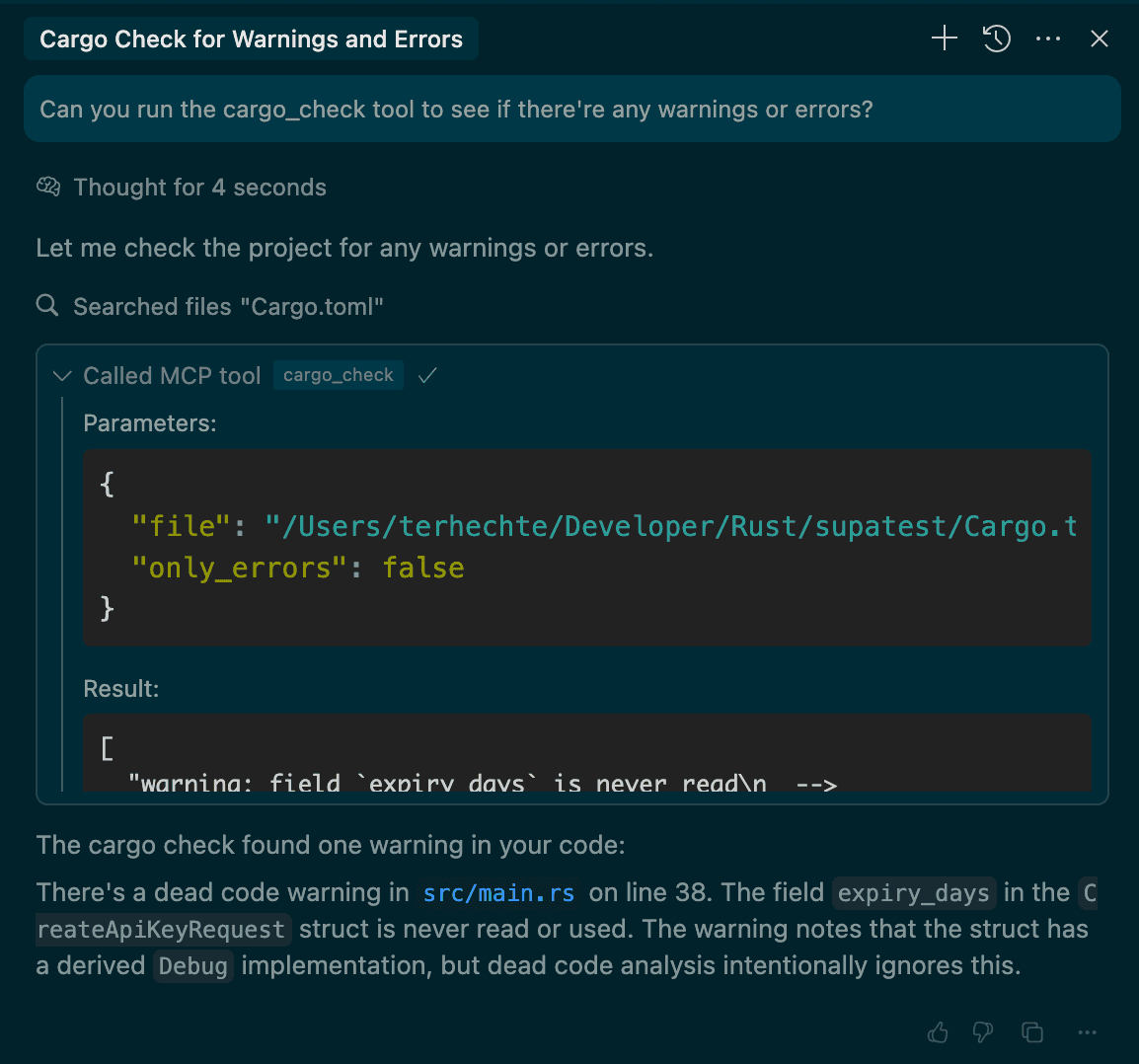
Task: Open the more options ellipsis at top
Action: 1047,38
